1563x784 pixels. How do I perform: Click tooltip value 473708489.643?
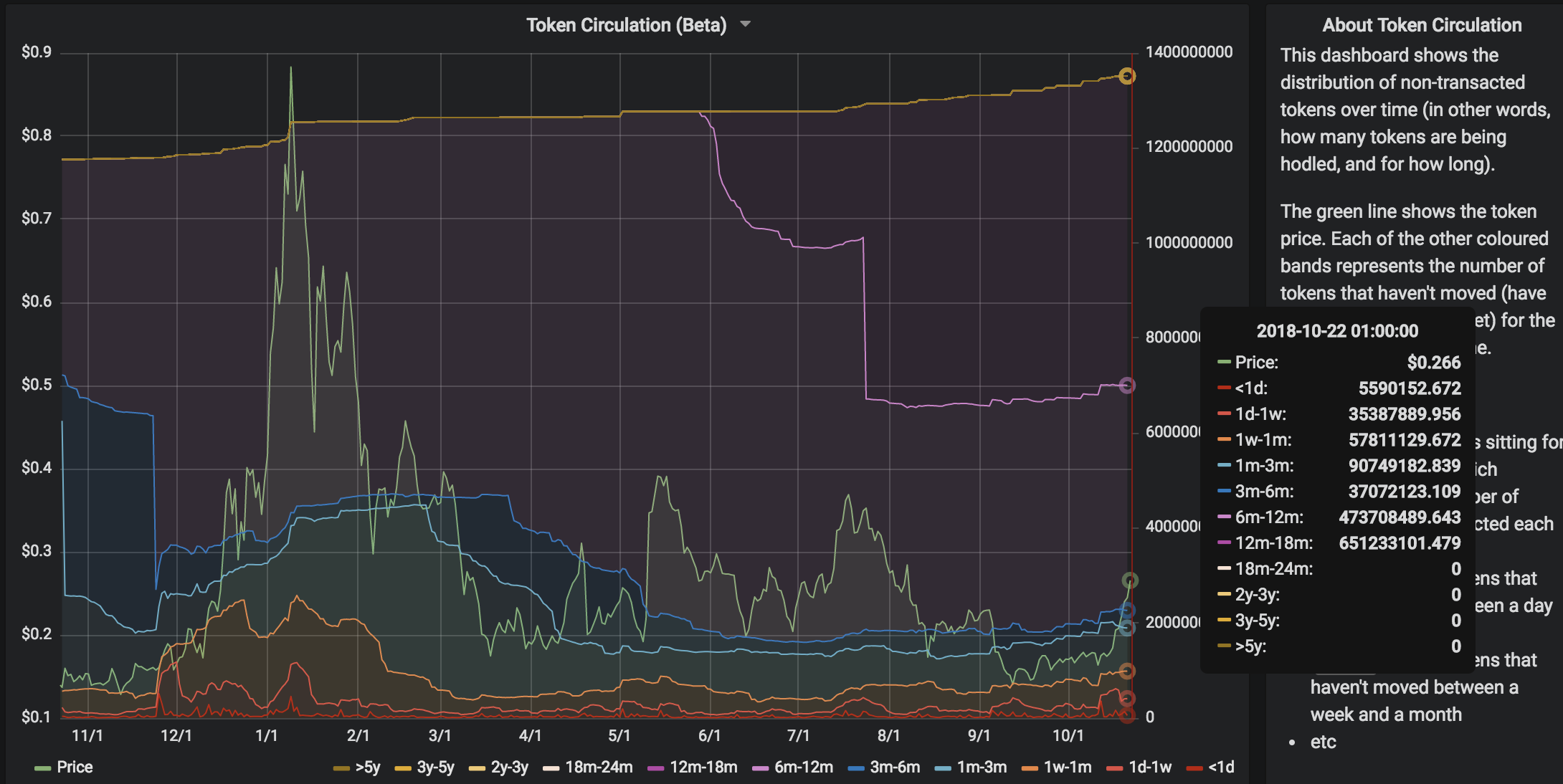[x=1400, y=517]
